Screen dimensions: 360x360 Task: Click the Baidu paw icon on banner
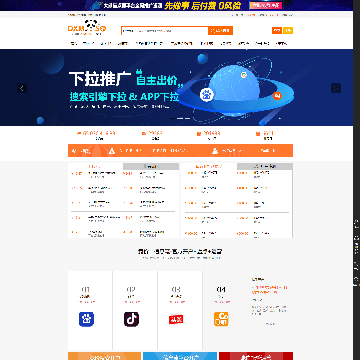click(207, 95)
